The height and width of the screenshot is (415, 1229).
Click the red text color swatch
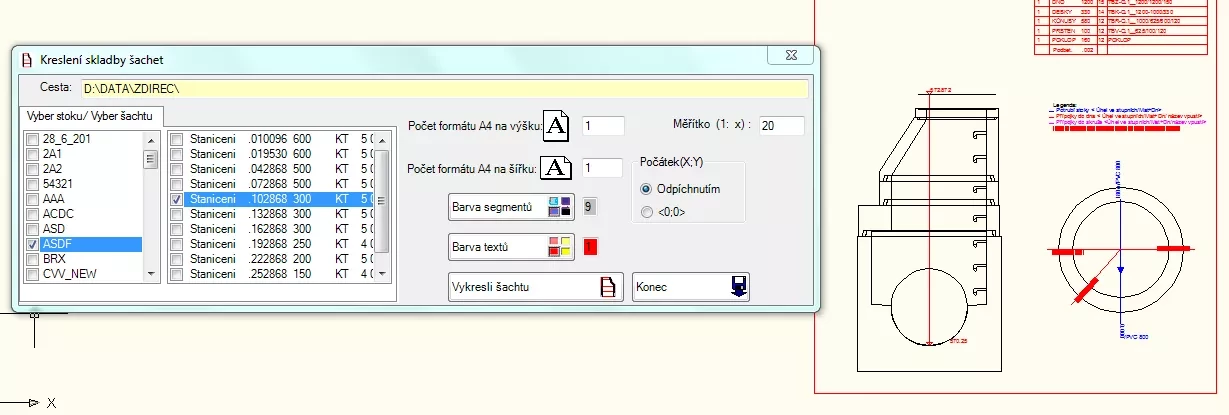(590, 246)
